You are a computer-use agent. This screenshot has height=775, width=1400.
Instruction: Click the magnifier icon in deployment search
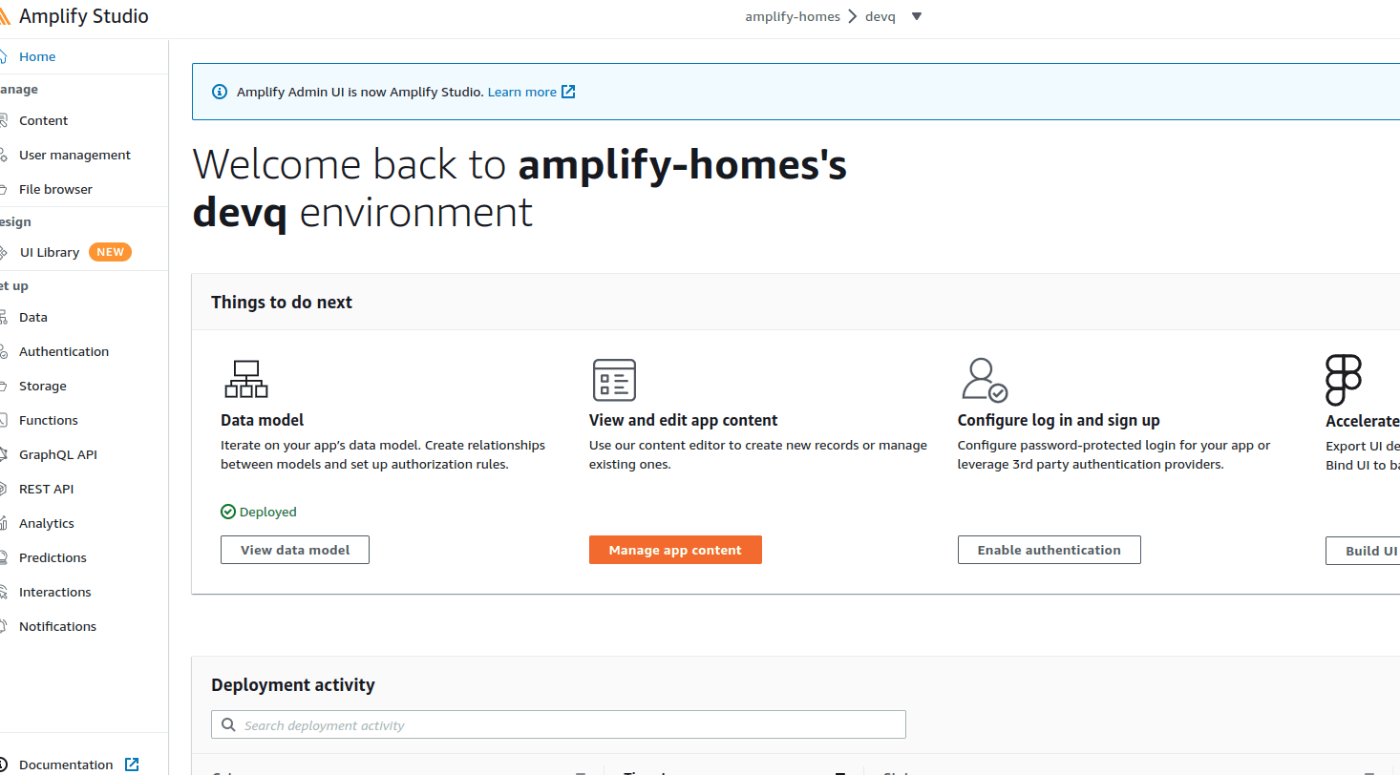pyautogui.click(x=229, y=725)
